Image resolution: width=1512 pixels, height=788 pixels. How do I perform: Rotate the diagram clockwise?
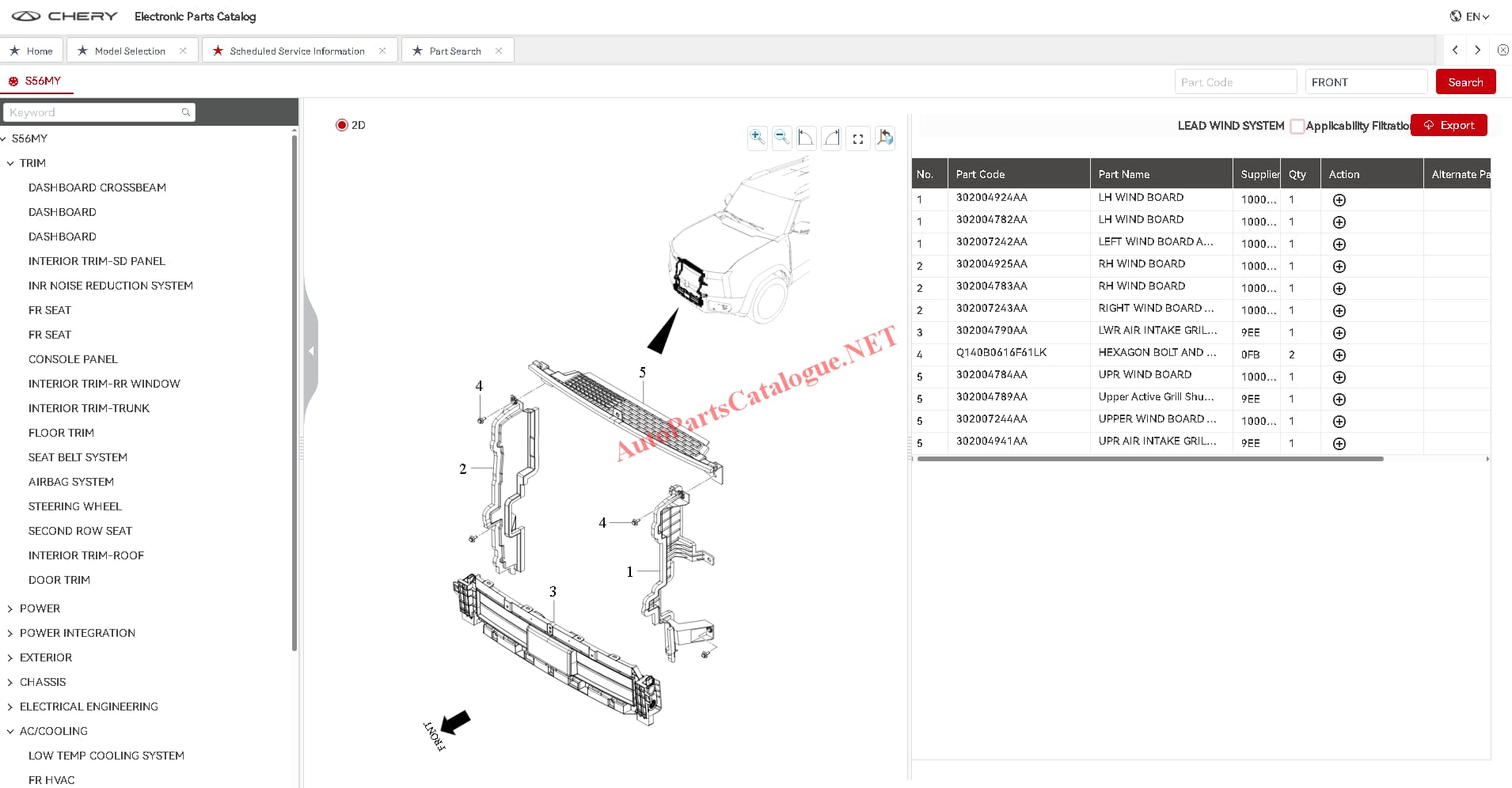point(831,138)
